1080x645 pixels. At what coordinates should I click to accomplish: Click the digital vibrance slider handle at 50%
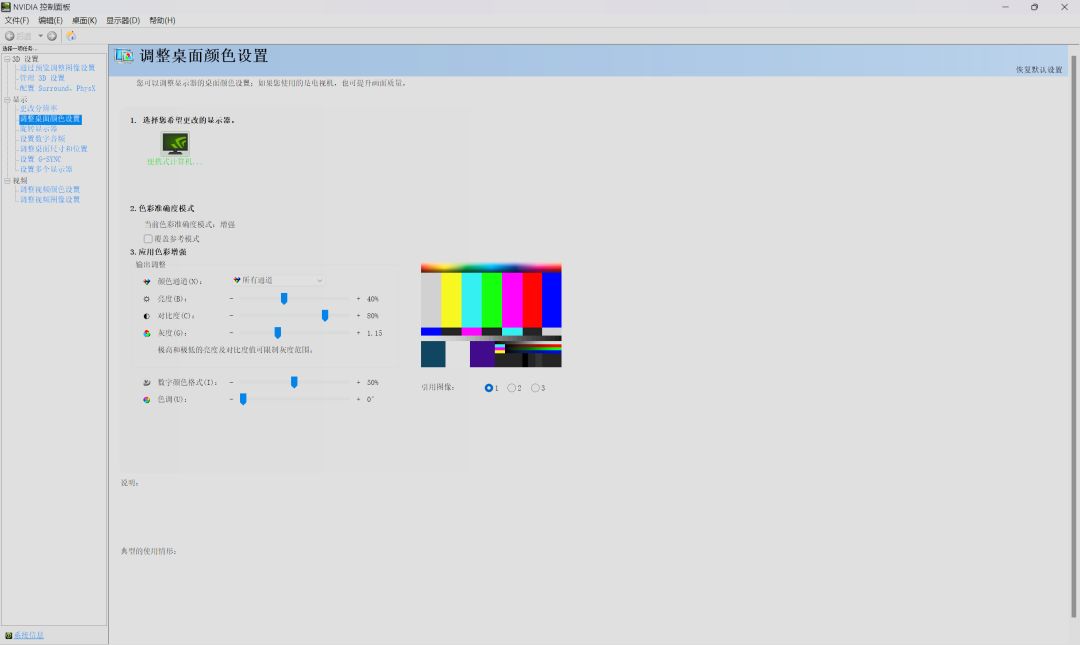[294, 382]
